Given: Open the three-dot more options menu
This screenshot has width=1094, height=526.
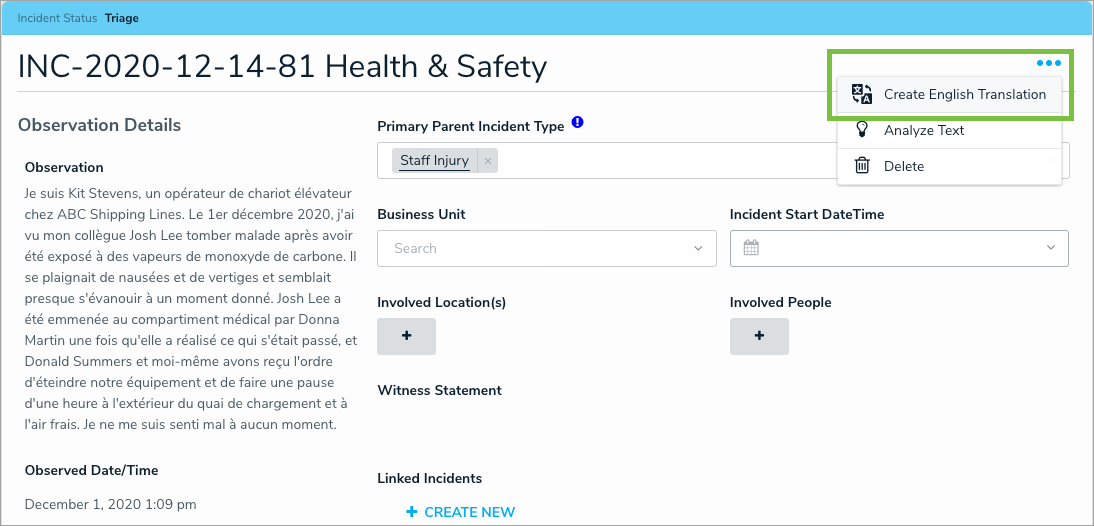Looking at the screenshot, I should point(1048,63).
